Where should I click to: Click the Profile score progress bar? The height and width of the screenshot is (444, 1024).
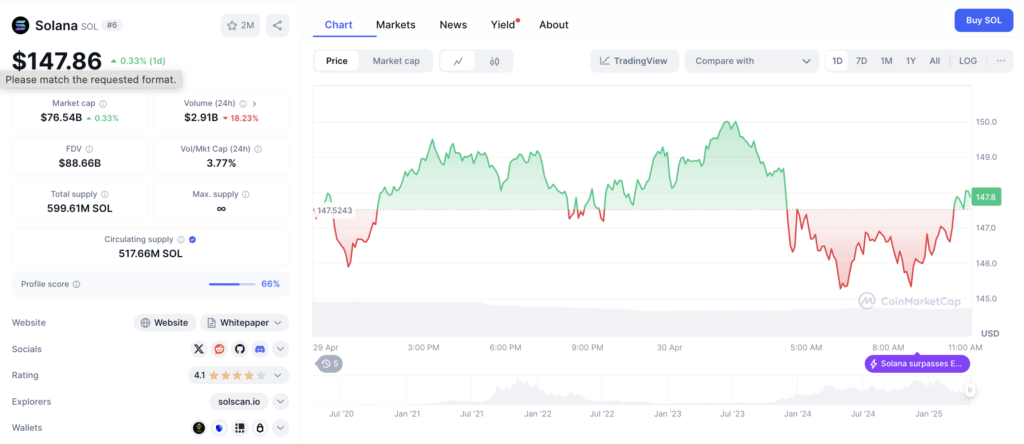tap(233, 284)
